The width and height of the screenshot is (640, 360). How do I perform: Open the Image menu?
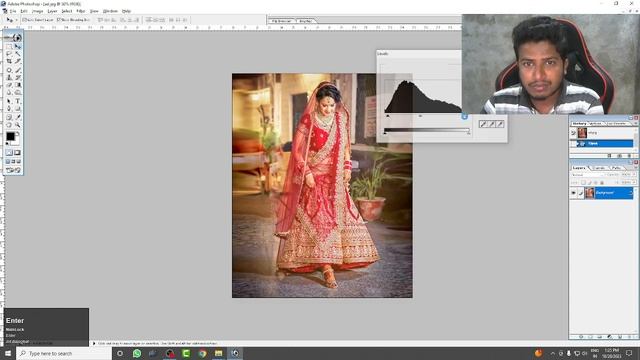click(x=37, y=11)
